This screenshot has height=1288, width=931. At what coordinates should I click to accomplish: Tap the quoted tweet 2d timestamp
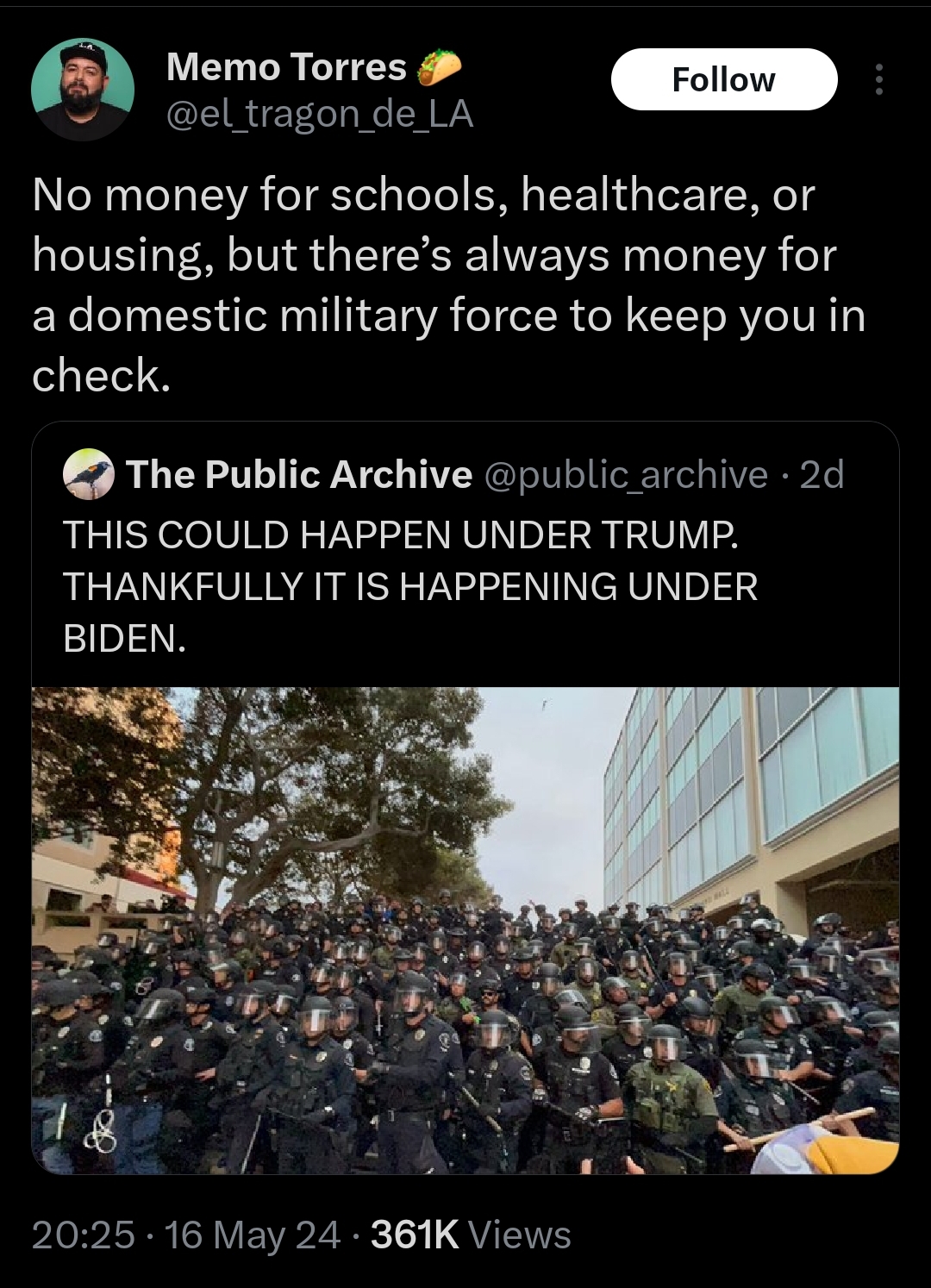[x=822, y=474]
